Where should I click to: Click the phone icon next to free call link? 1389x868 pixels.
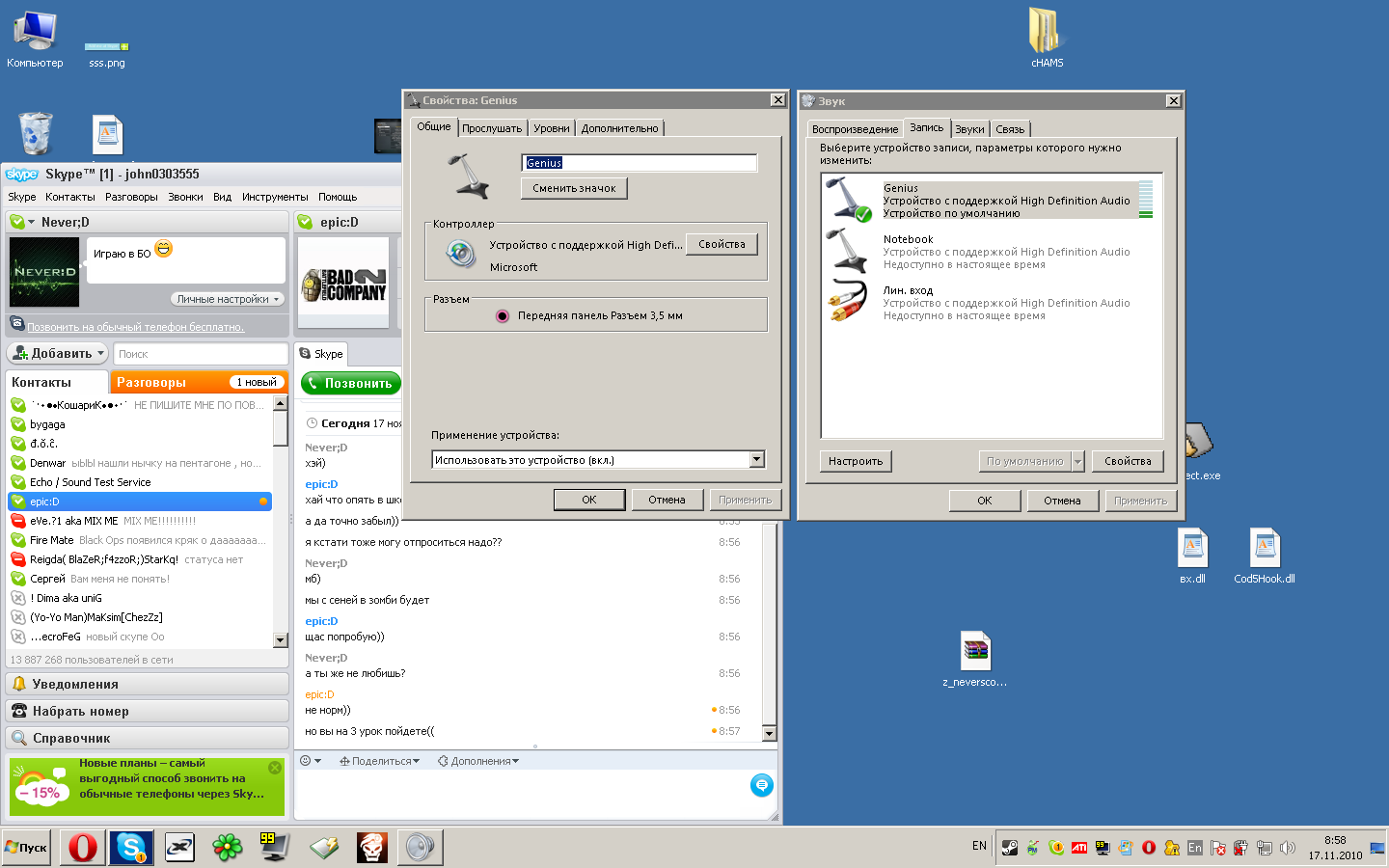[x=16, y=324]
